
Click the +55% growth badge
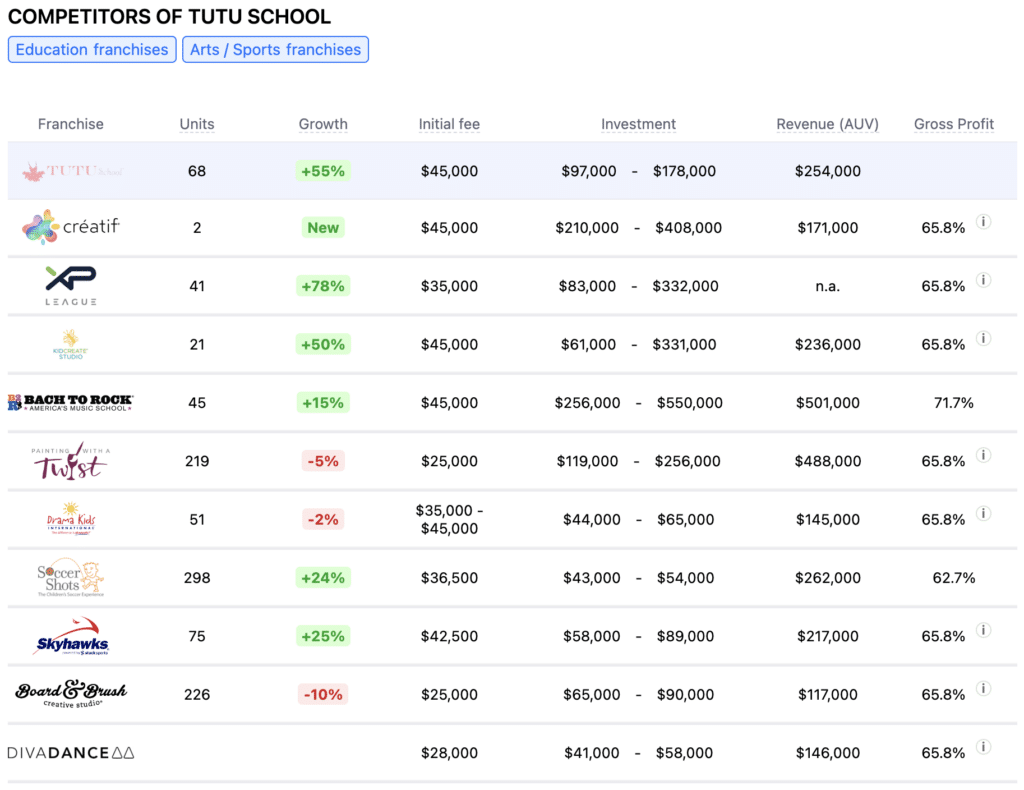click(323, 171)
